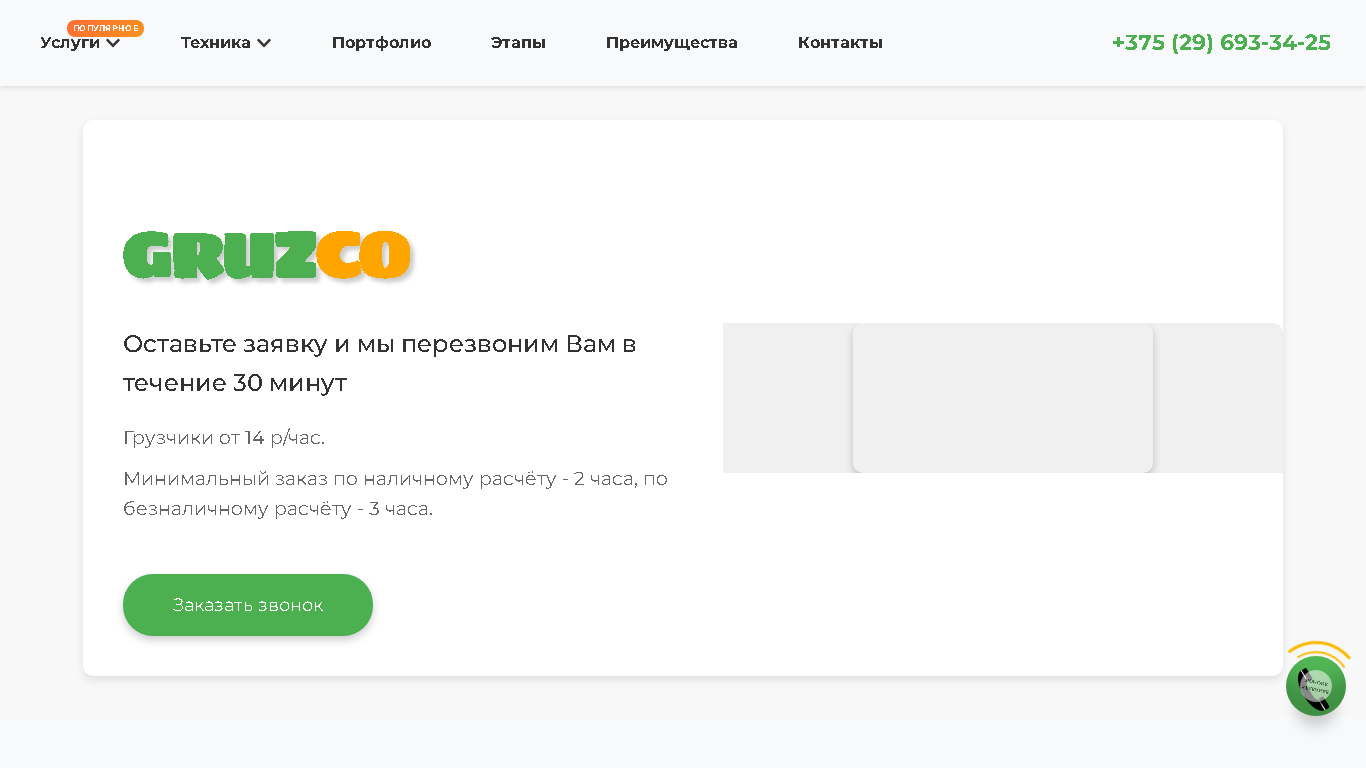Click the gray slide area right of the card
The width and height of the screenshot is (1366, 768).
pos(1218,398)
